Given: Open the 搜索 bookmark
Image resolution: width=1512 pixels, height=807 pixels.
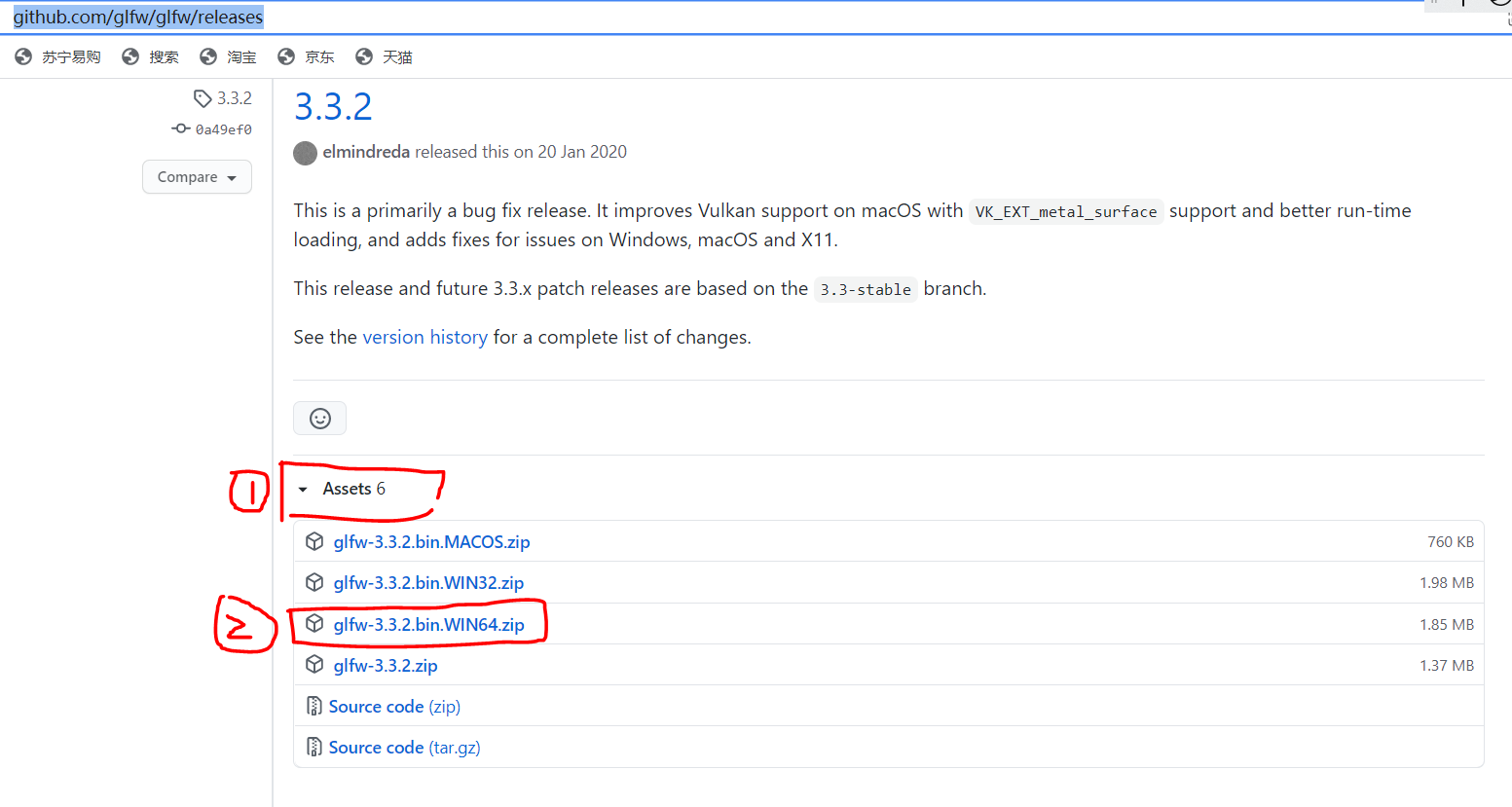Looking at the screenshot, I should tap(164, 55).
